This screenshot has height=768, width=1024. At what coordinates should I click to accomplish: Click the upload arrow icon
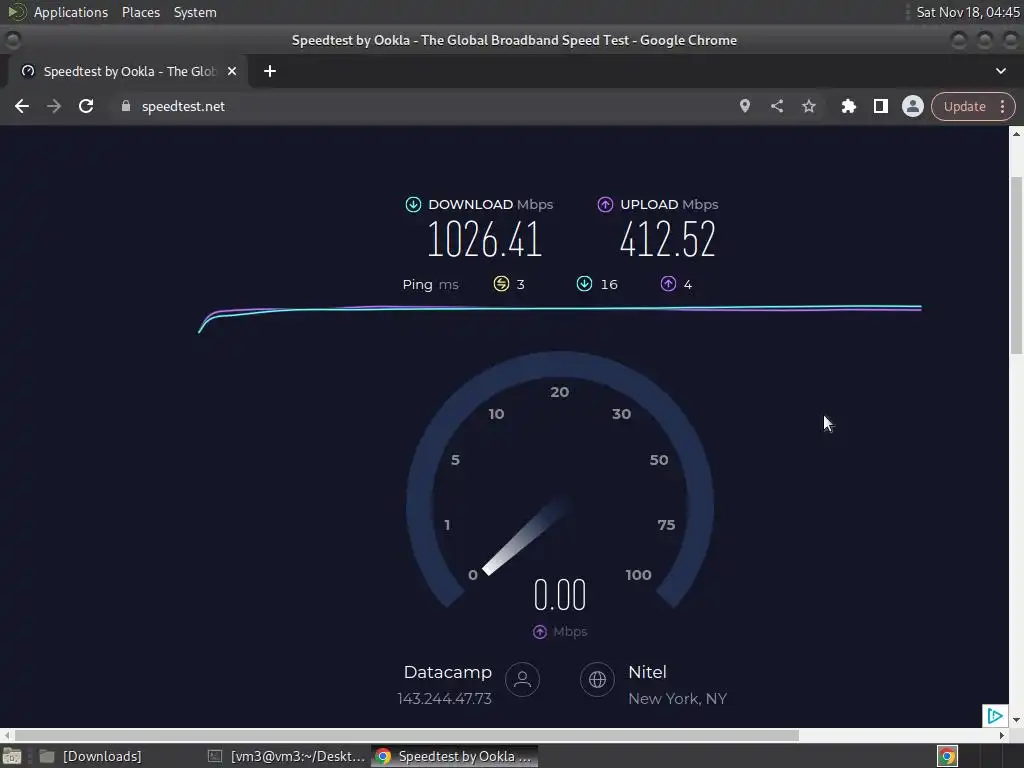[605, 204]
